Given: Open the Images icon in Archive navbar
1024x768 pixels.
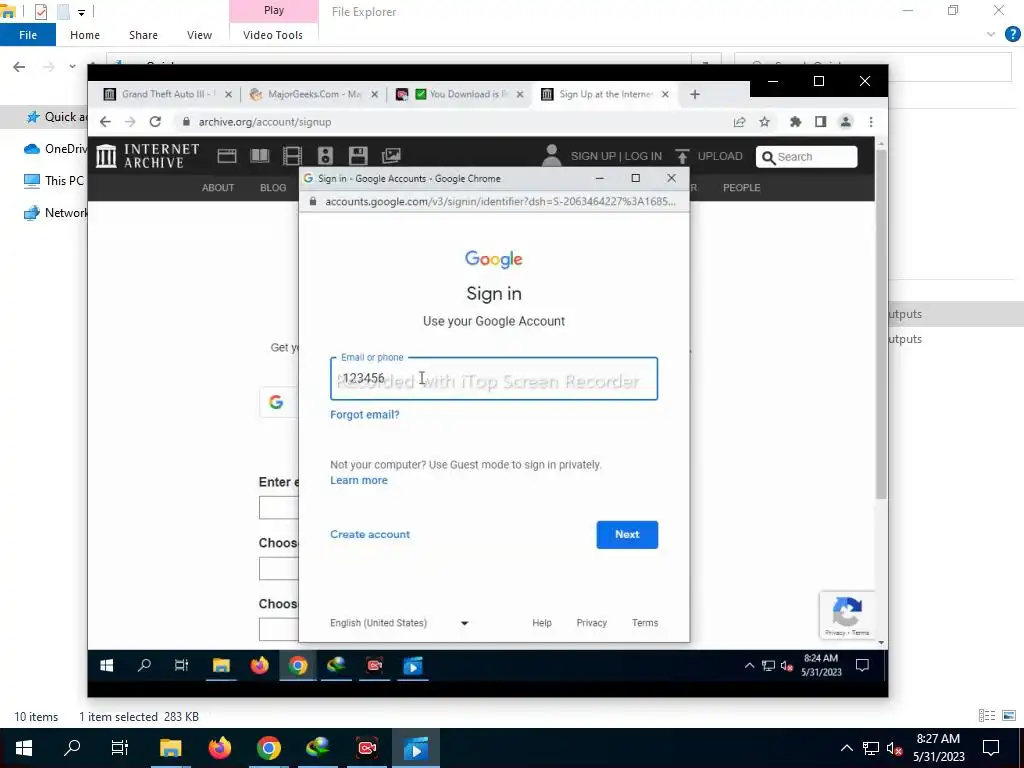Looking at the screenshot, I should 391,155.
